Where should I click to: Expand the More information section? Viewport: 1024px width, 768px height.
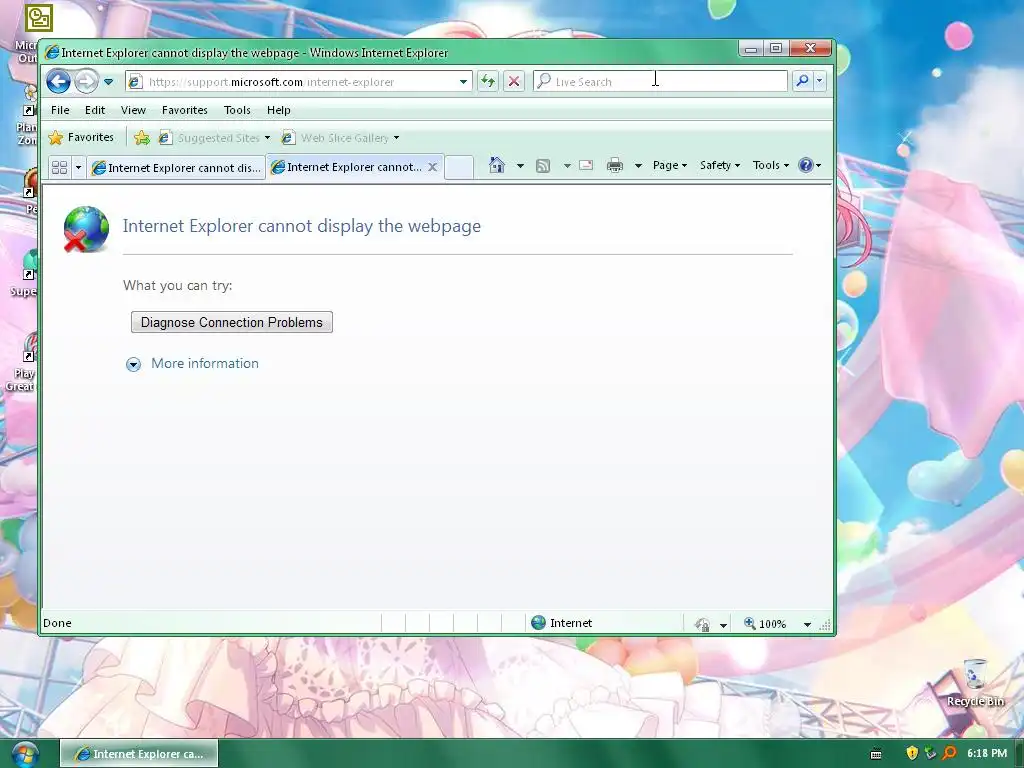(x=133, y=364)
